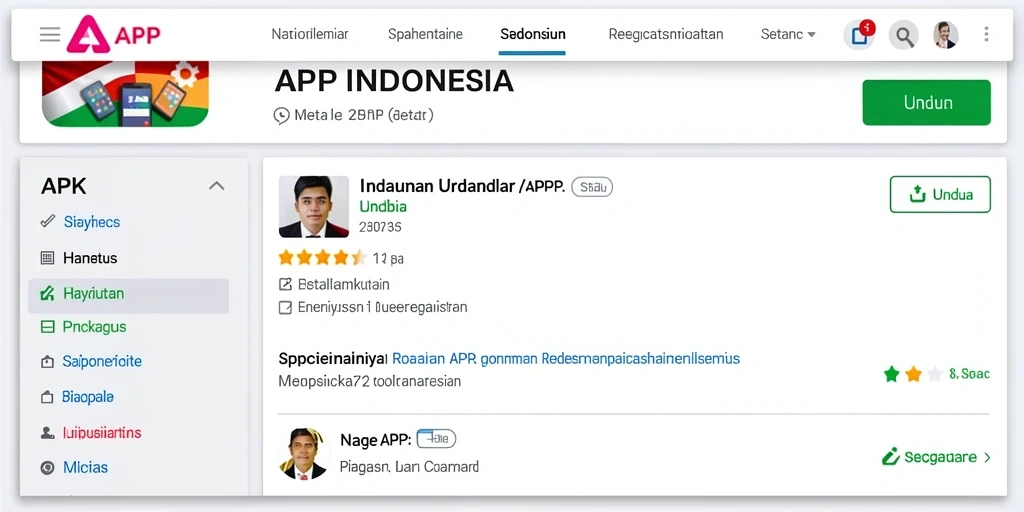Click the 8, Soac rating text
1024x512 pixels.
coord(970,374)
